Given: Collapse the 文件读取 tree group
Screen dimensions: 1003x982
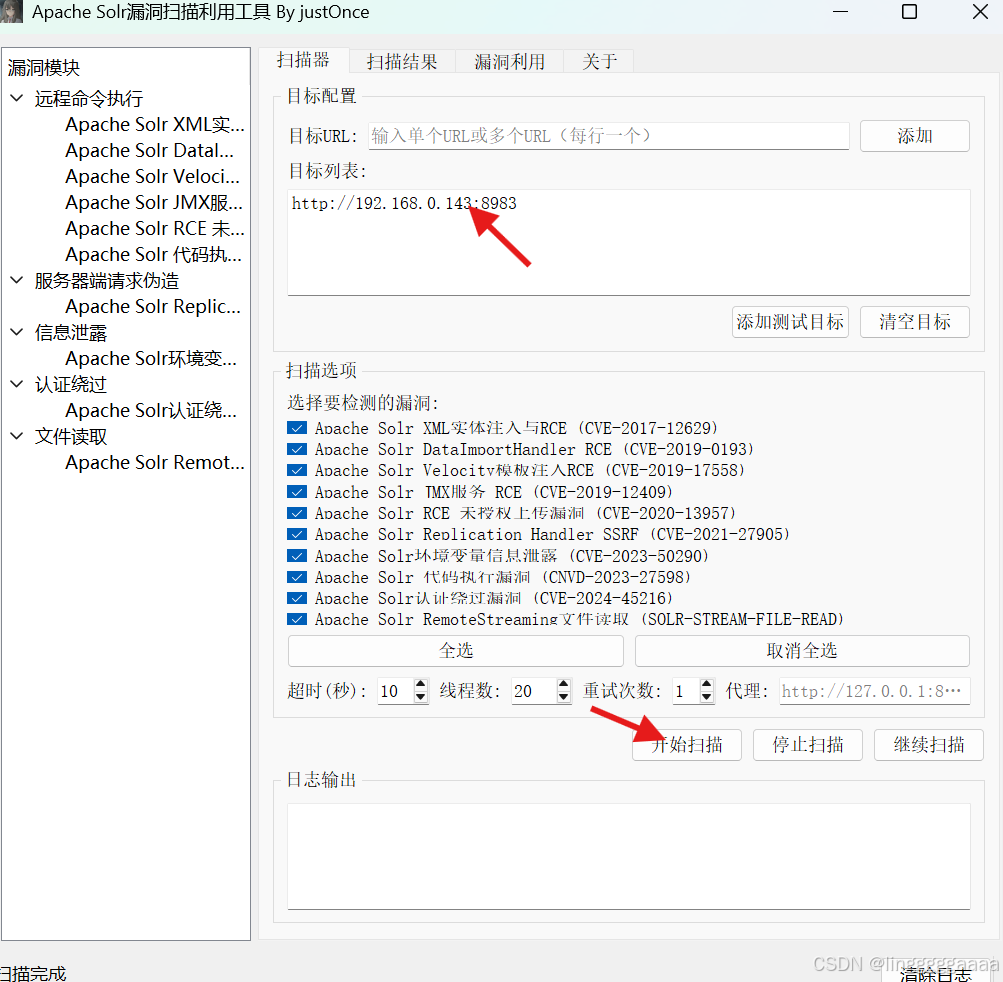Looking at the screenshot, I should coord(17,436).
